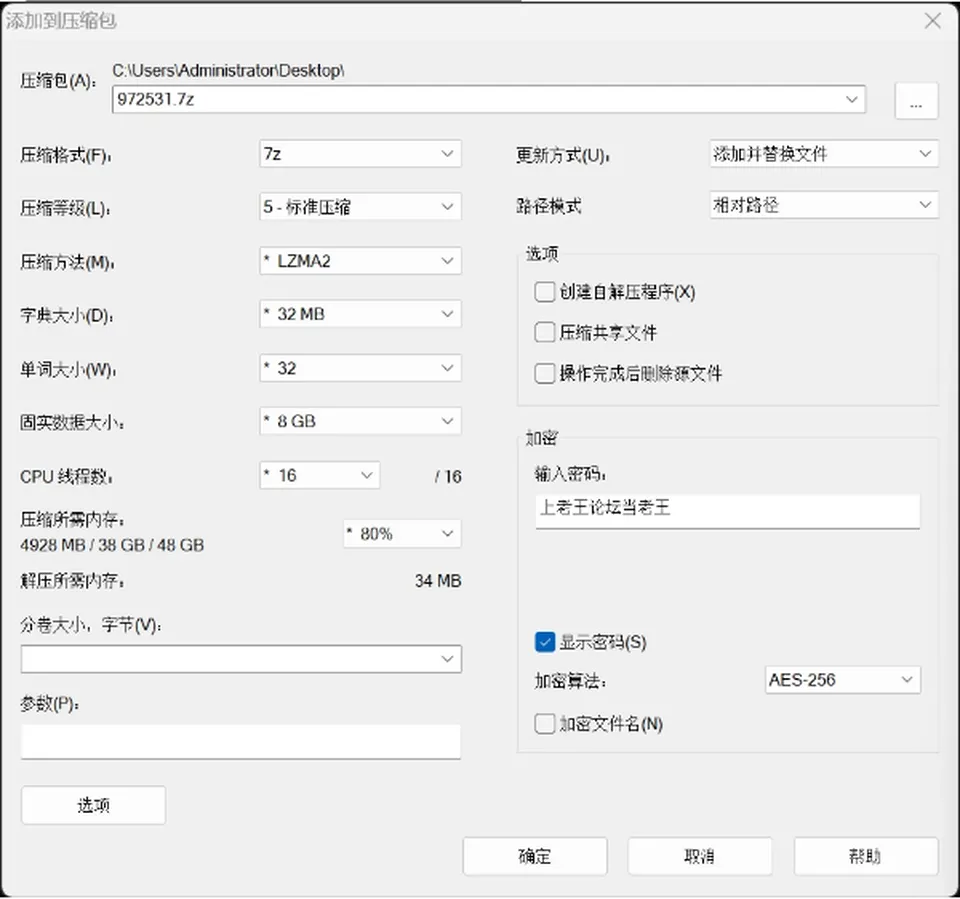Click the password field under 输入密码

[x=727, y=511]
